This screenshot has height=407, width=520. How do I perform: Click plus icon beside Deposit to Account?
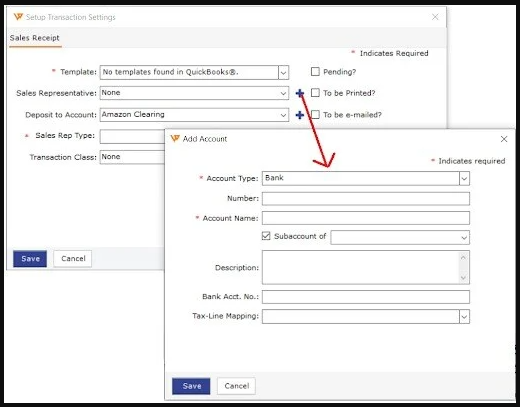[300, 115]
